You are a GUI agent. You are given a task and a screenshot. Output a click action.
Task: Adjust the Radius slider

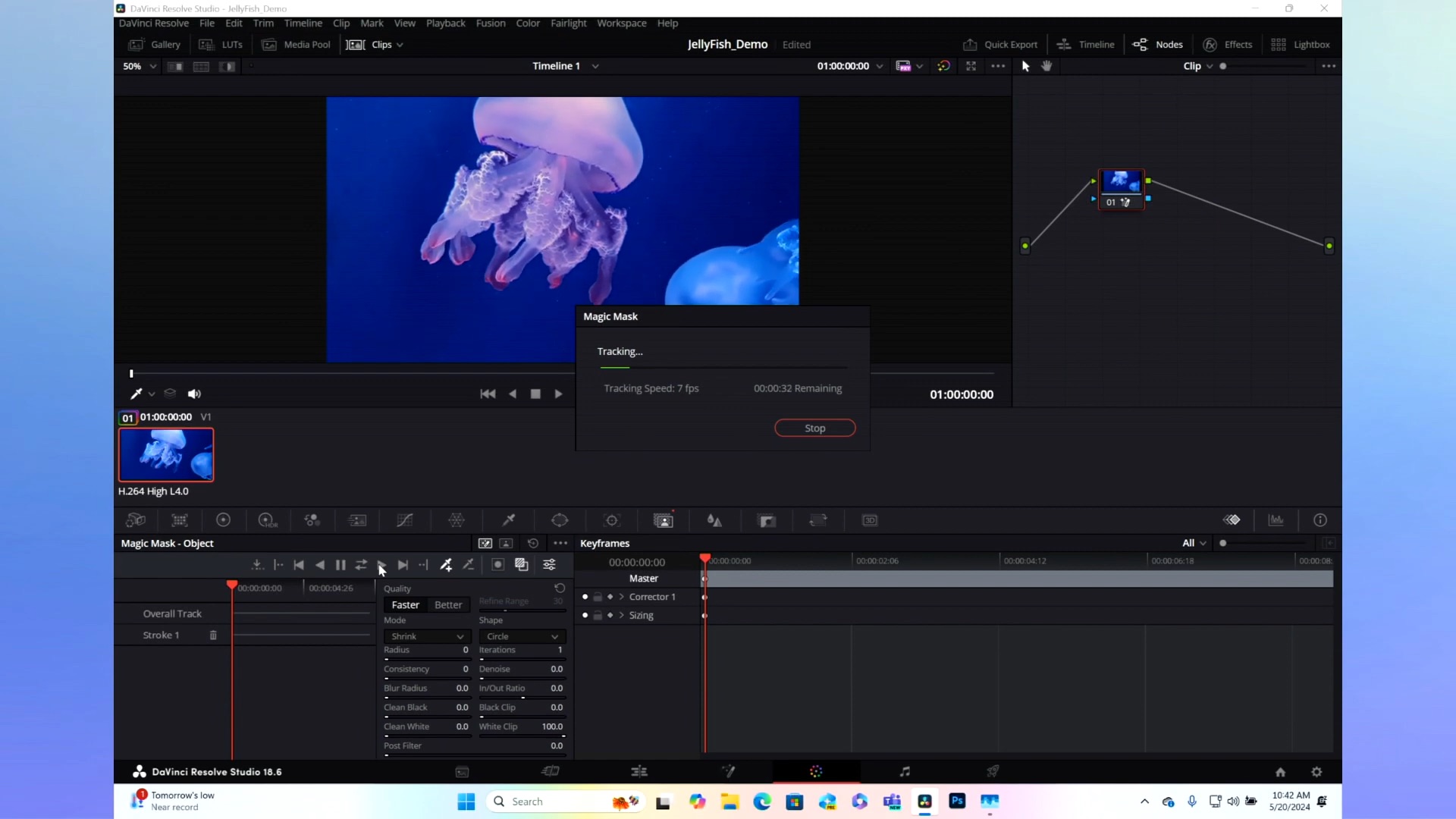click(x=427, y=660)
